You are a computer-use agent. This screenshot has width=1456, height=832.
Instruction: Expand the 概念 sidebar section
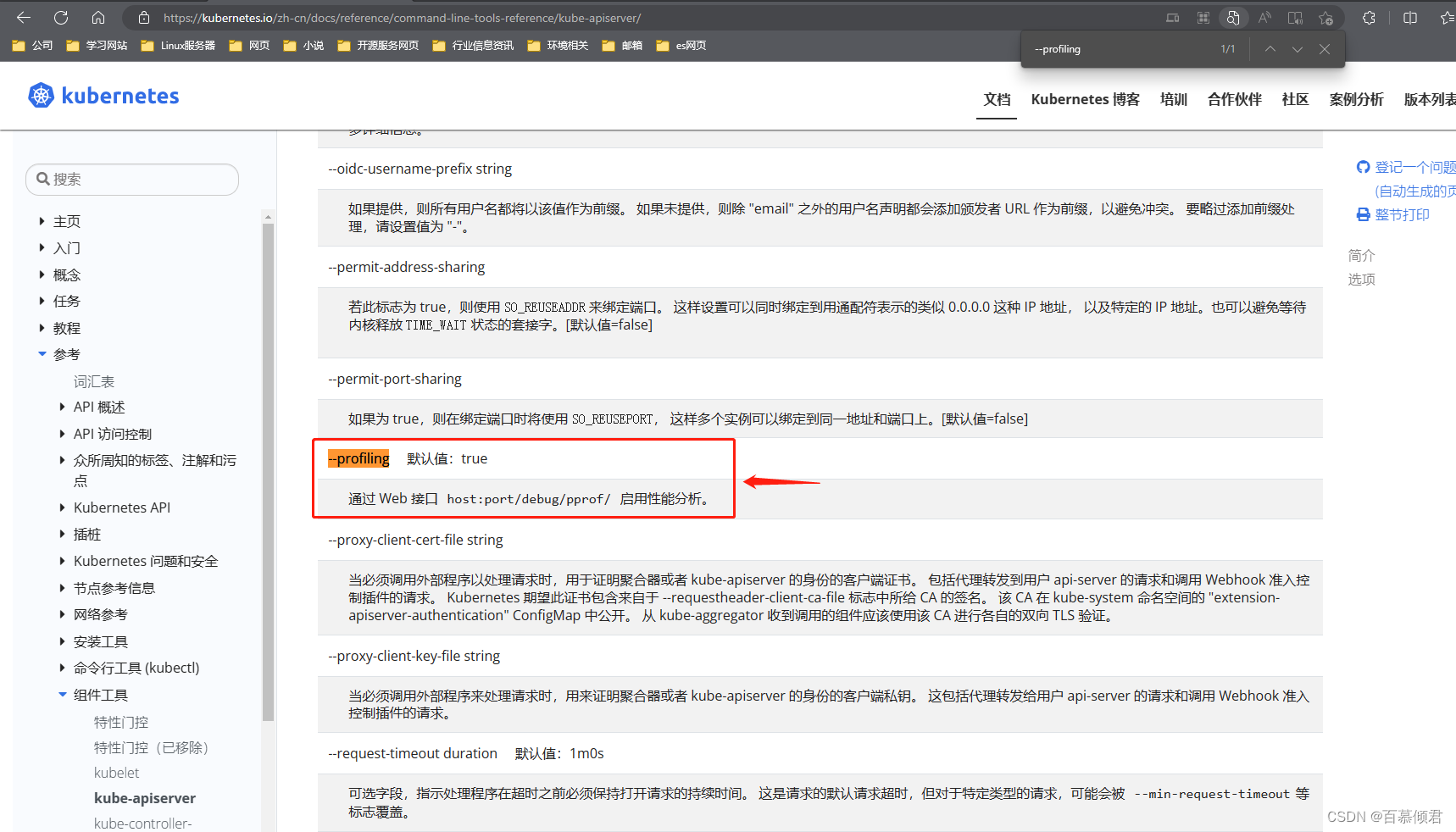42,275
